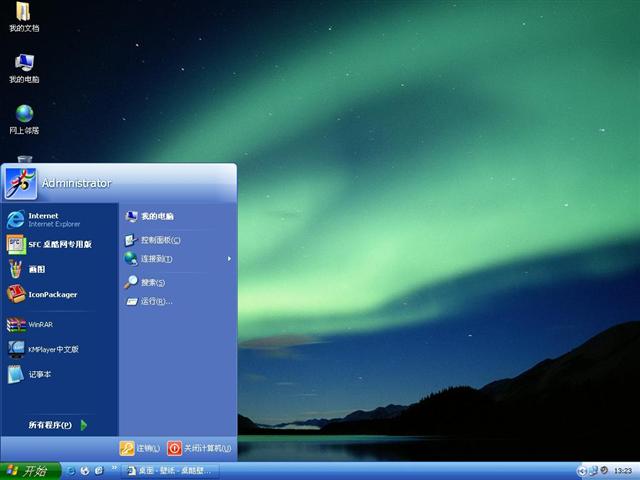Viewport: 640px width, 480px height.
Task: Open WinRAR from the Start menu
Action: click(38, 324)
